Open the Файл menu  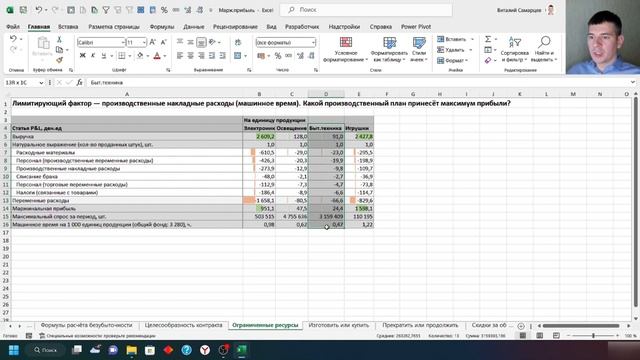pyautogui.click(x=13, y=27)
